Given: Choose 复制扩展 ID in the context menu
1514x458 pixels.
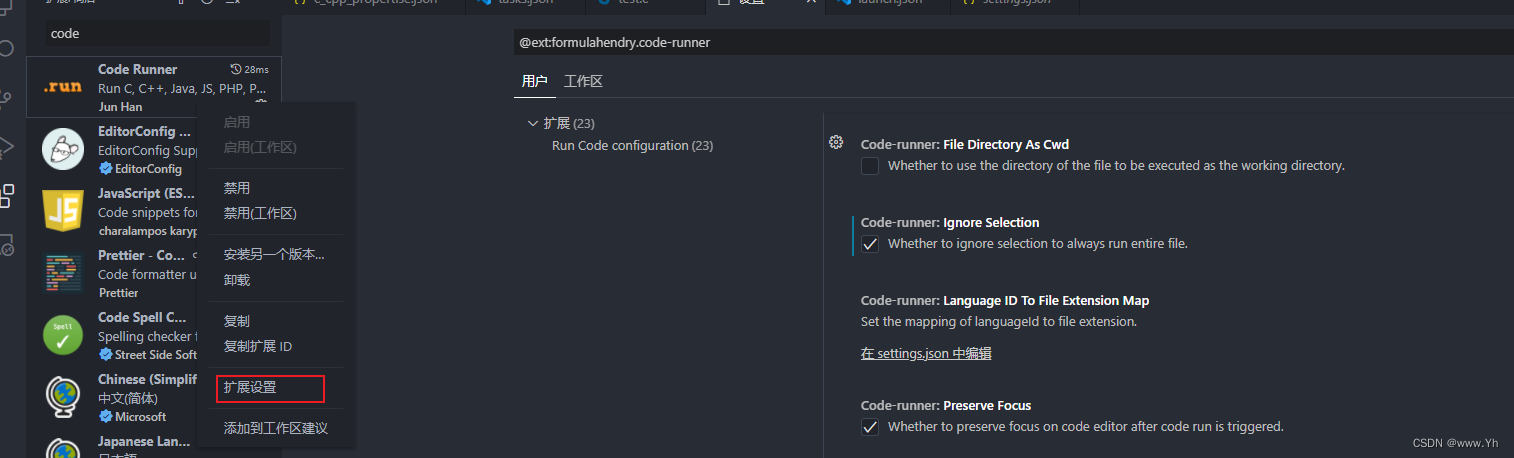Looking at the screenshot, I should click(x=258, y=346).
